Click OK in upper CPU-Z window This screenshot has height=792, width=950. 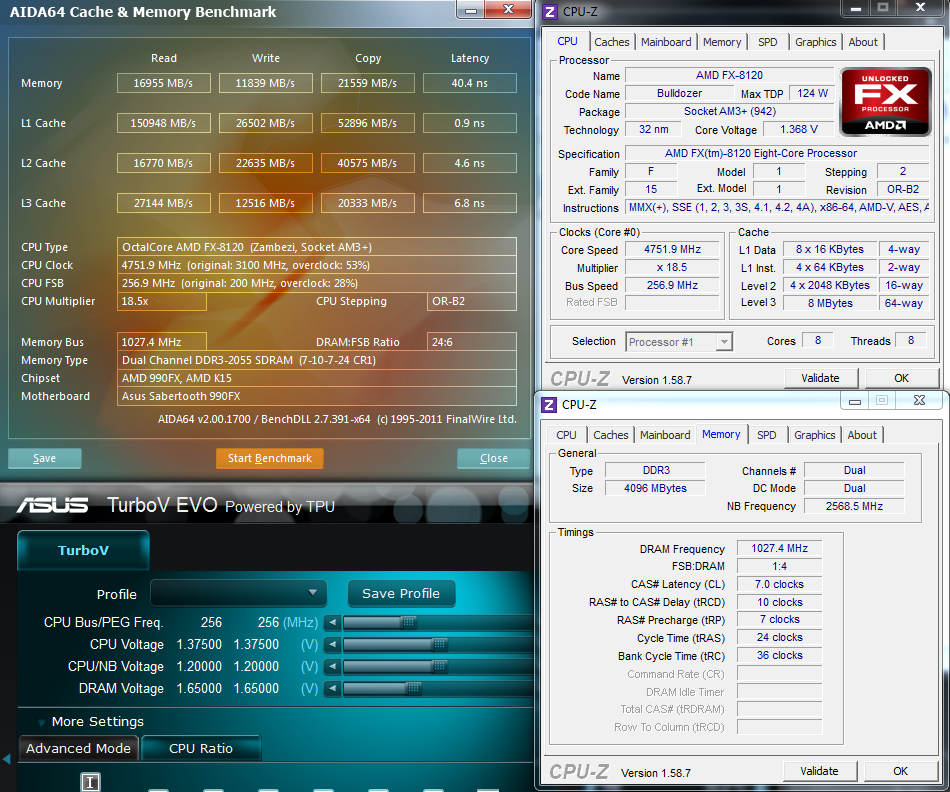pos(902,378)
